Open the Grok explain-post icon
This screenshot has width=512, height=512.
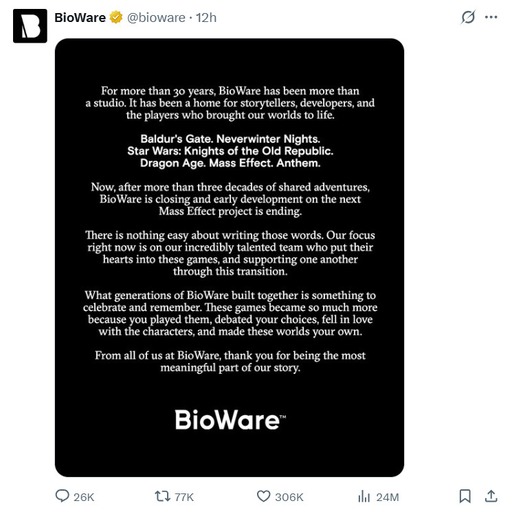coord(468,17)
